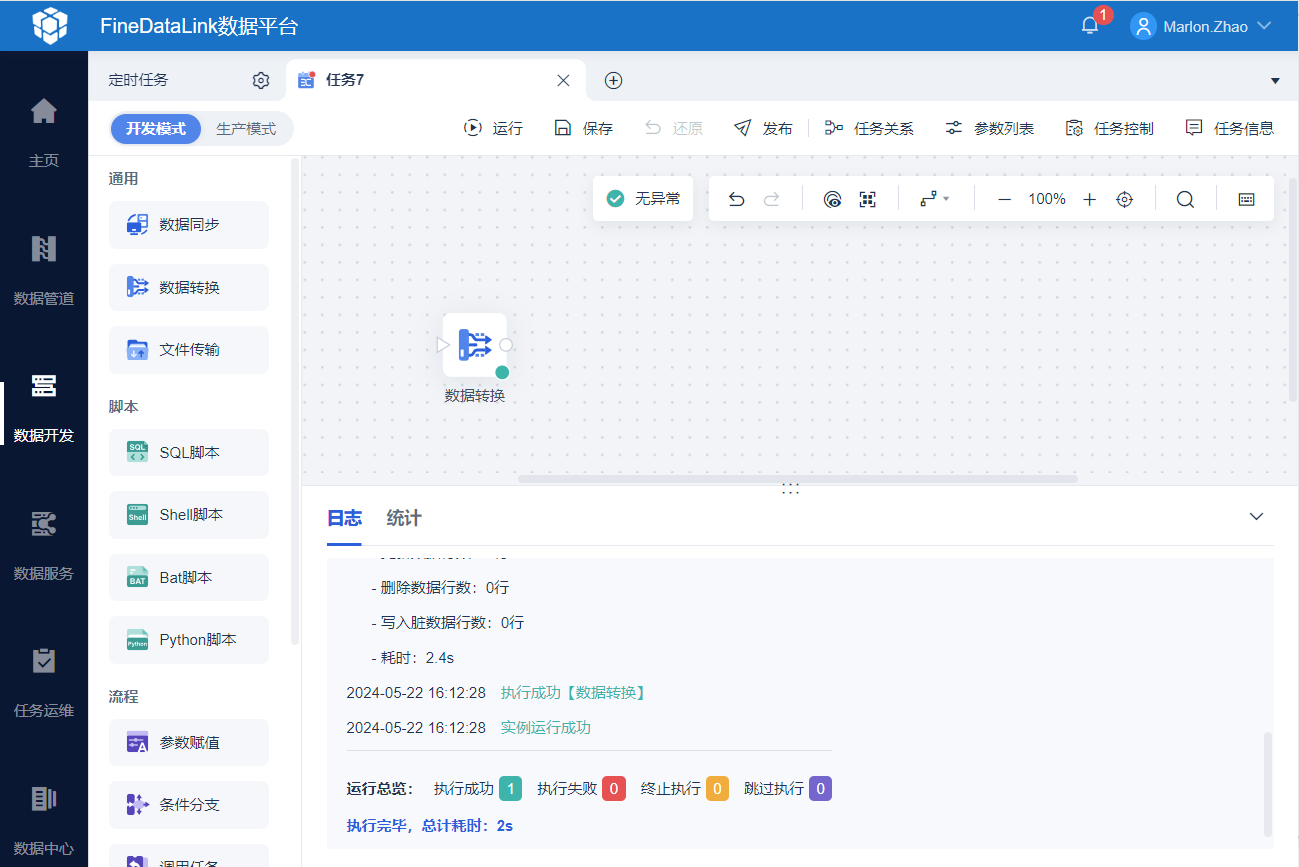
Task: Click the 实例运行成功 log entry
Action: tap(546, 728)
